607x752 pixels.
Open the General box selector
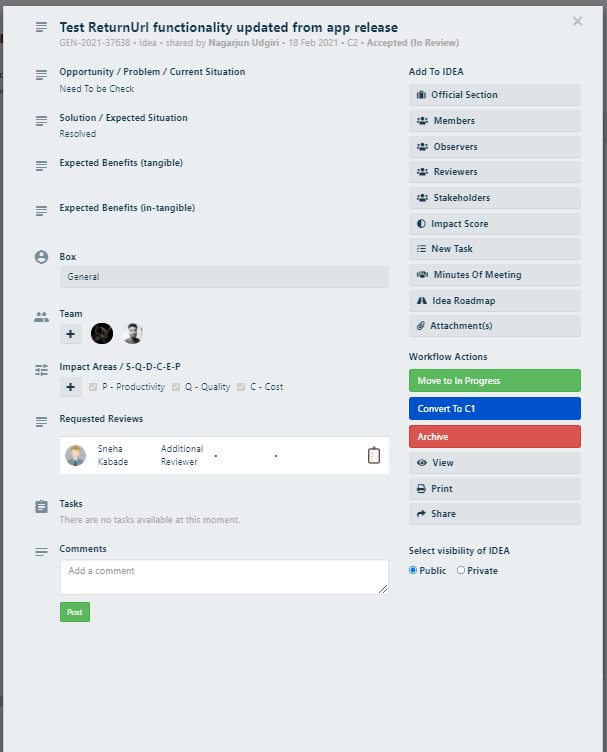(224, 277)
